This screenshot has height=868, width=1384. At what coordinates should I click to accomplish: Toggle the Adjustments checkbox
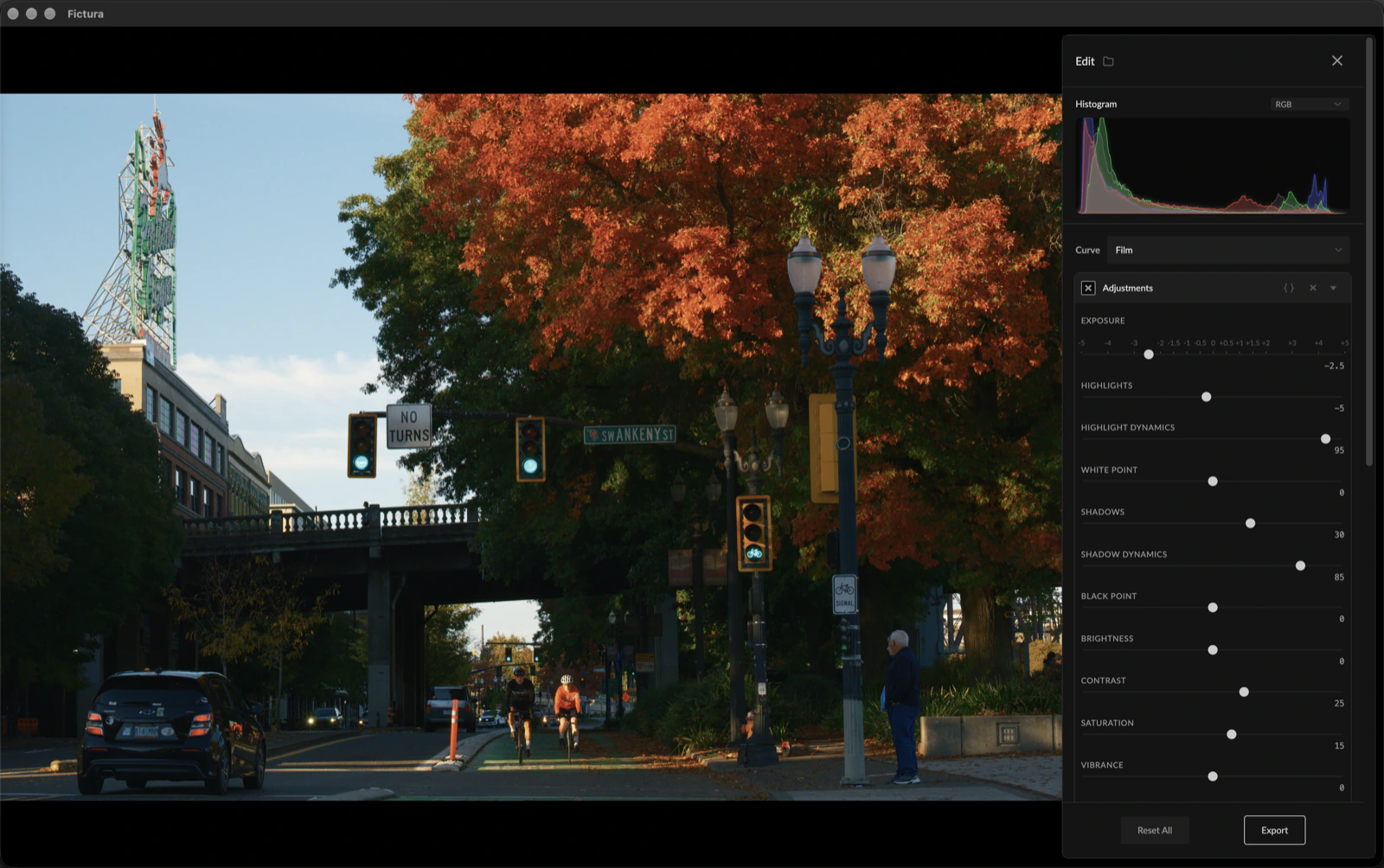tap(1088, 288)
